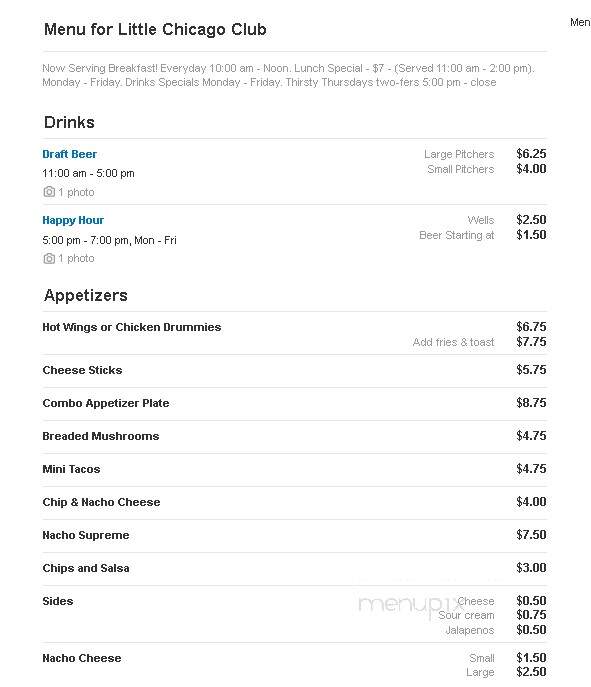Select the Nacho Supreme item
The height and width of the screenshot is (687, 591).
tap(85, 535)
